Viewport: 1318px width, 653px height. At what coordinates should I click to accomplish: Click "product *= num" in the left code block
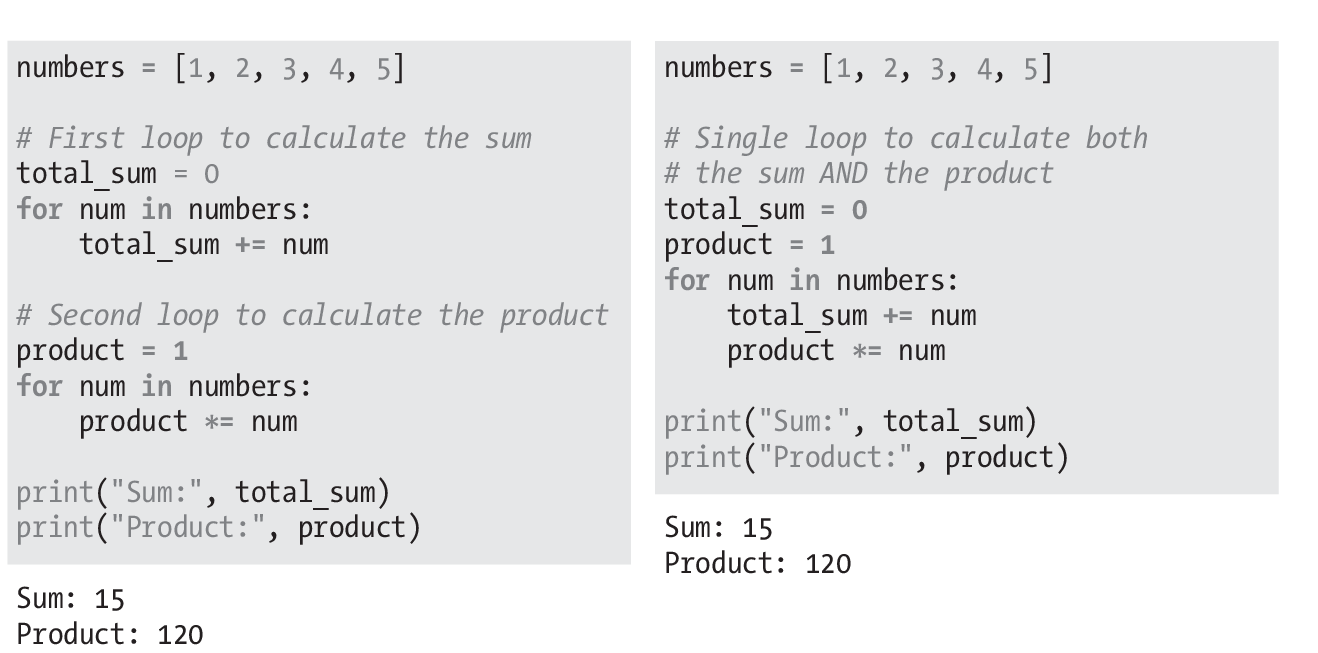point(188,421)
